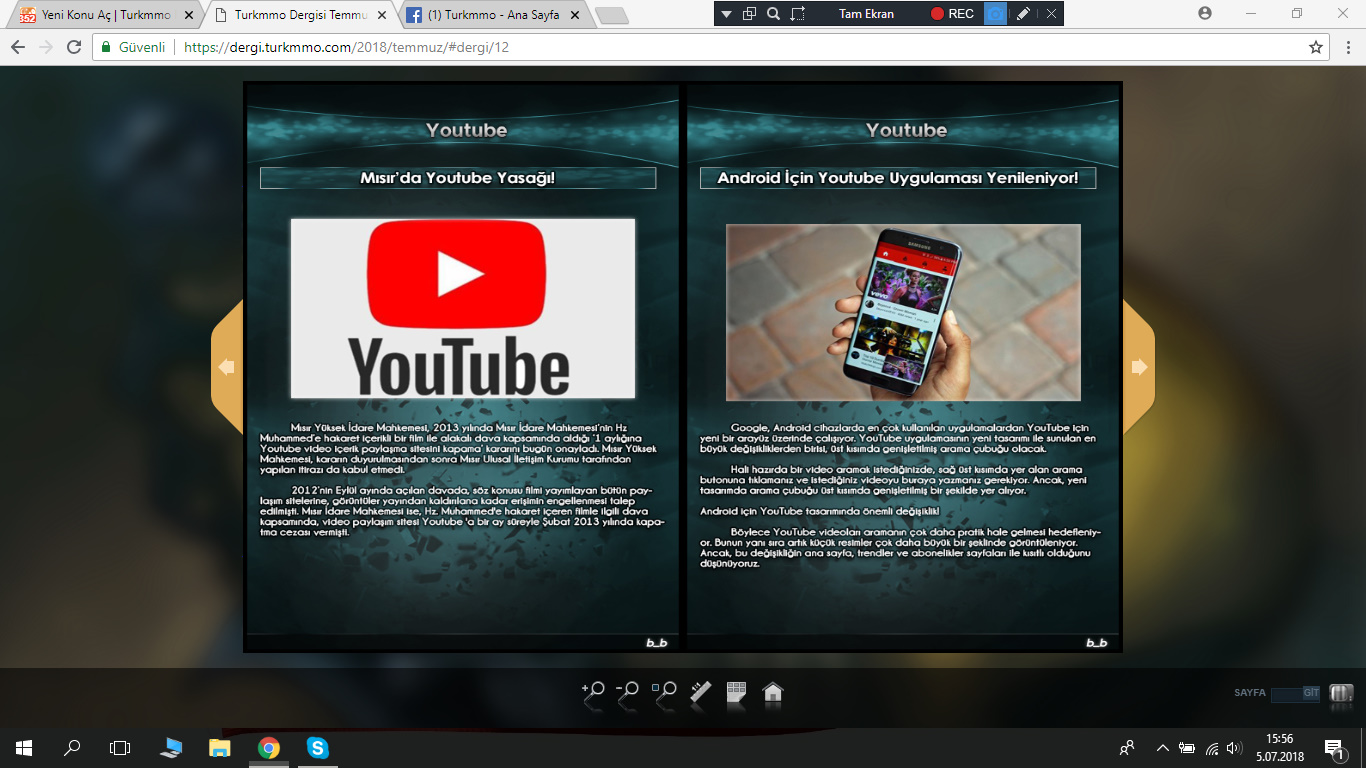Click the Mısır'da Youtube Yasağı! headline

457,178
